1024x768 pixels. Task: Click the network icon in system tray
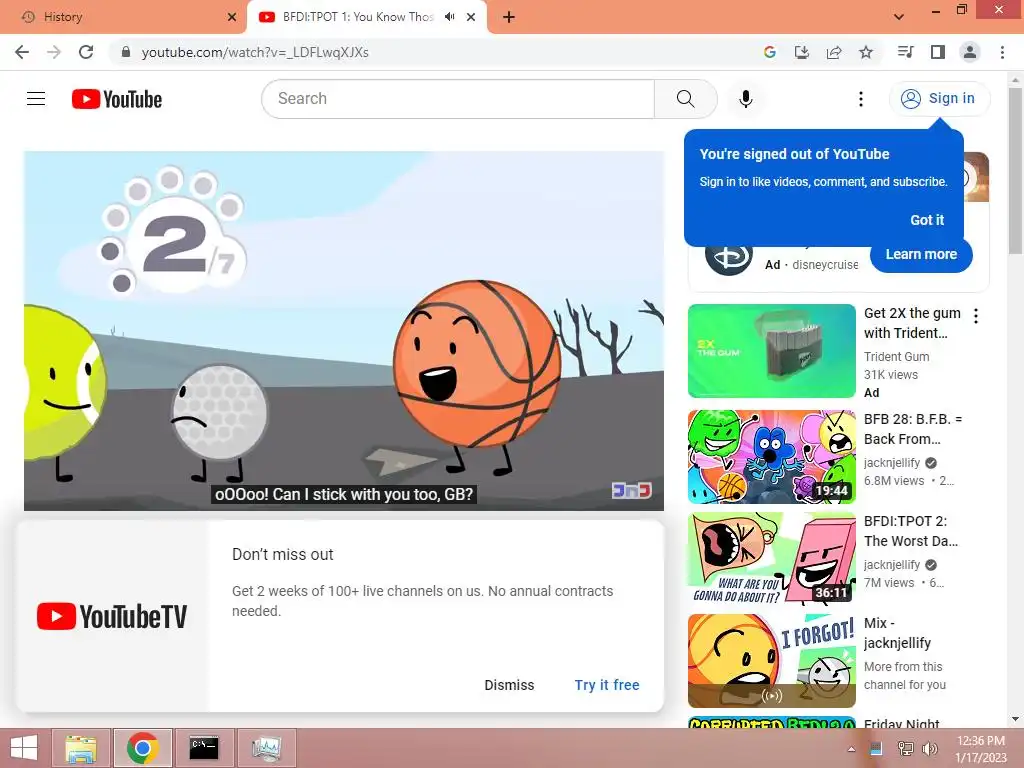pos(905,748)
